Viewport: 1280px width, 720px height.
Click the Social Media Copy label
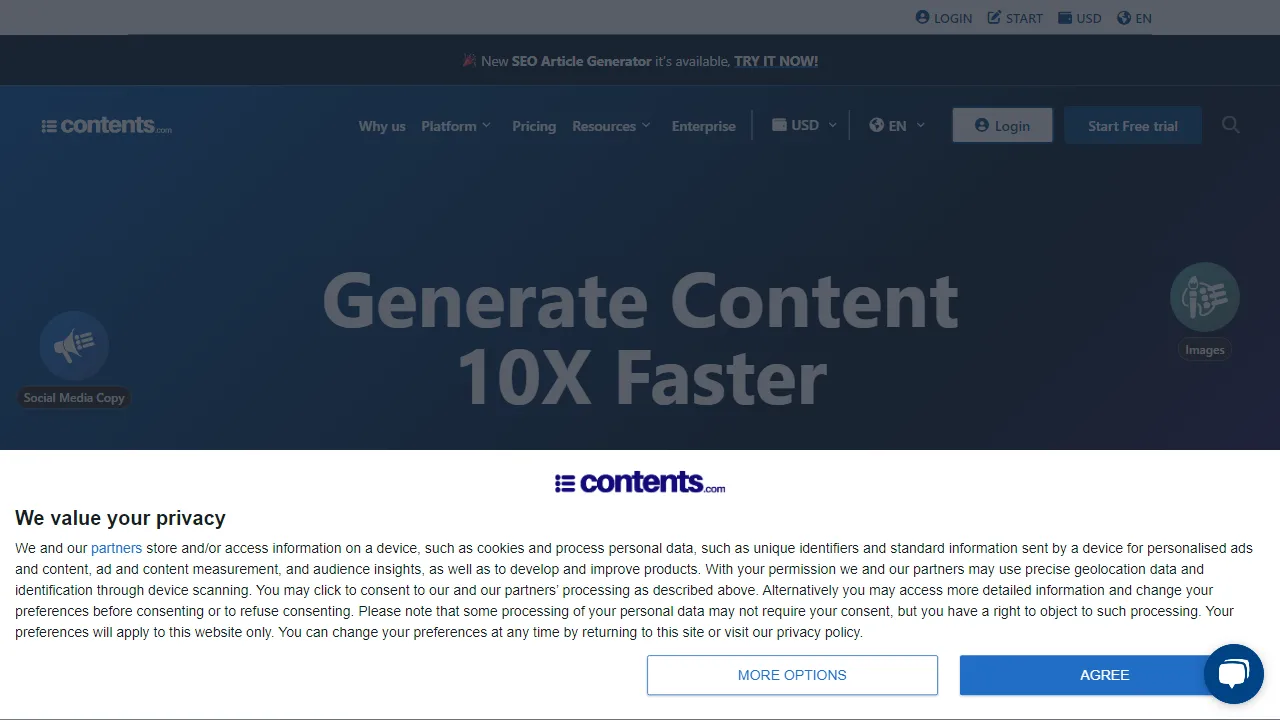[x=74, y=398]
